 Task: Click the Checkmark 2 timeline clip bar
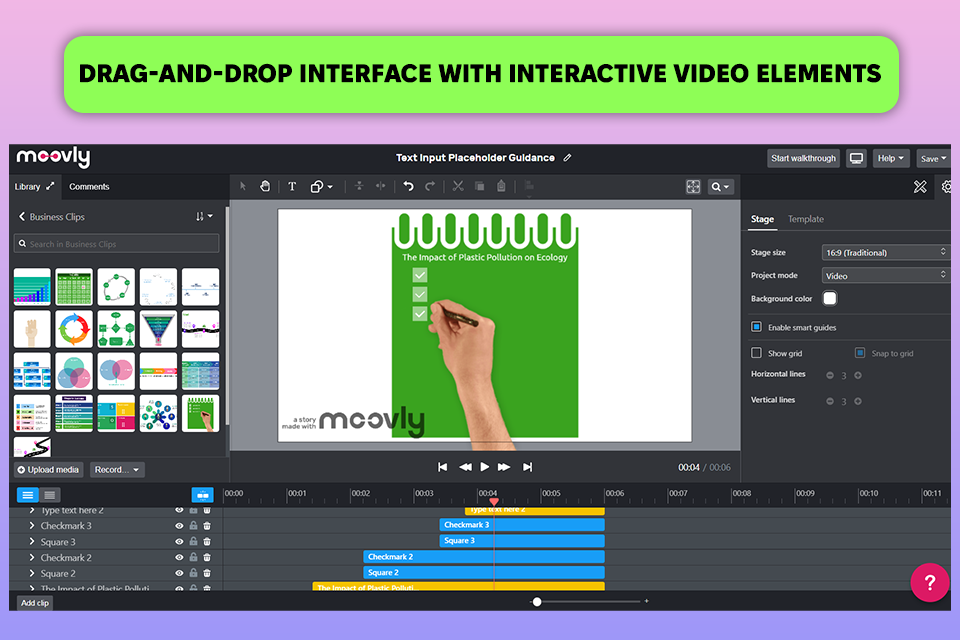484,557
